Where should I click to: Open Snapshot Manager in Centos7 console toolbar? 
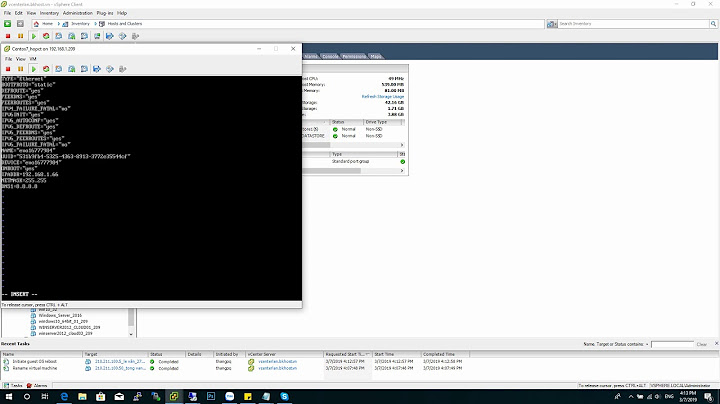click(x=84, y=69)
